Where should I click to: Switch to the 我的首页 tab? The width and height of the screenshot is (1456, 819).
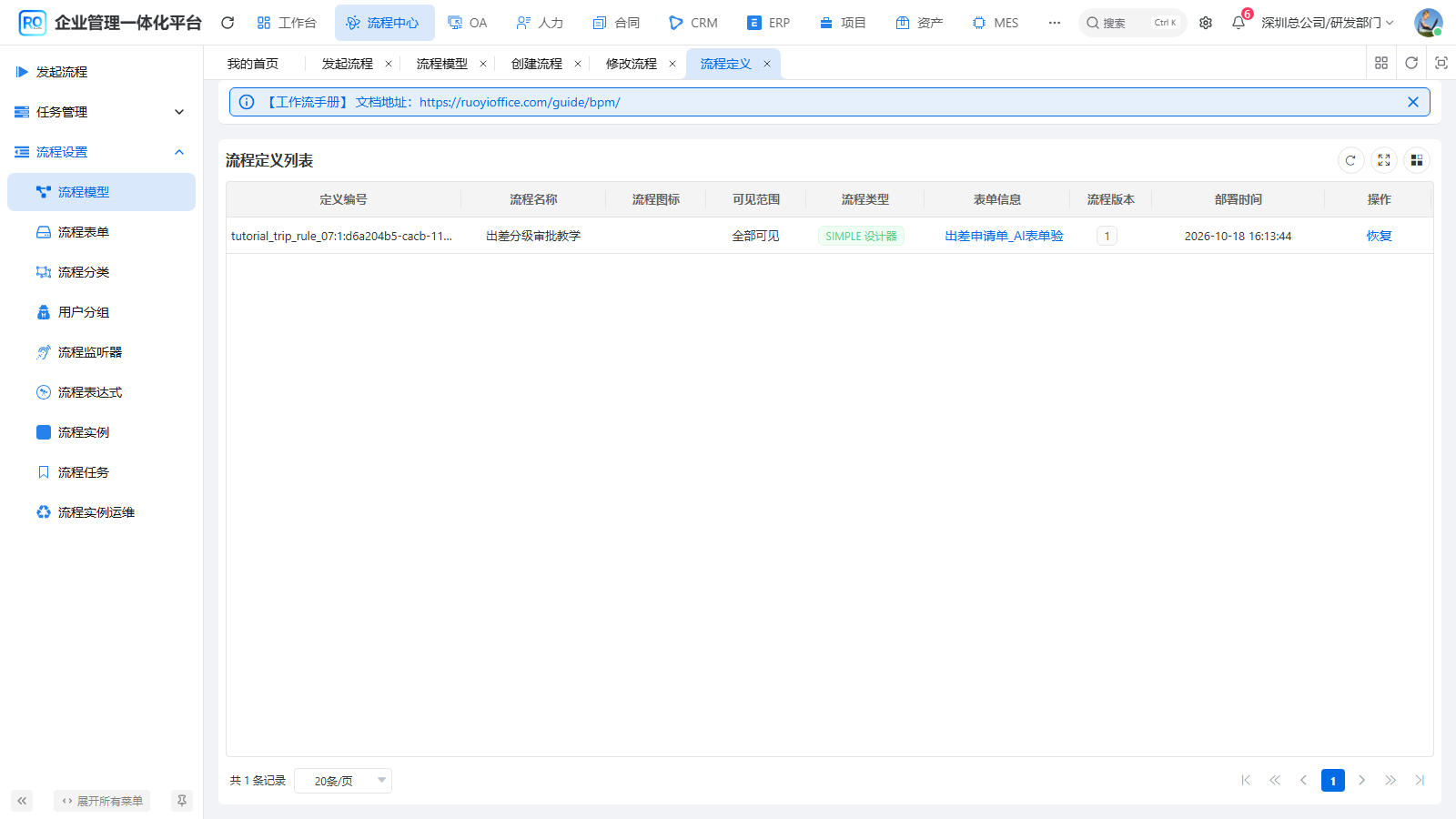pyautogui.click(x=253, y=64)
